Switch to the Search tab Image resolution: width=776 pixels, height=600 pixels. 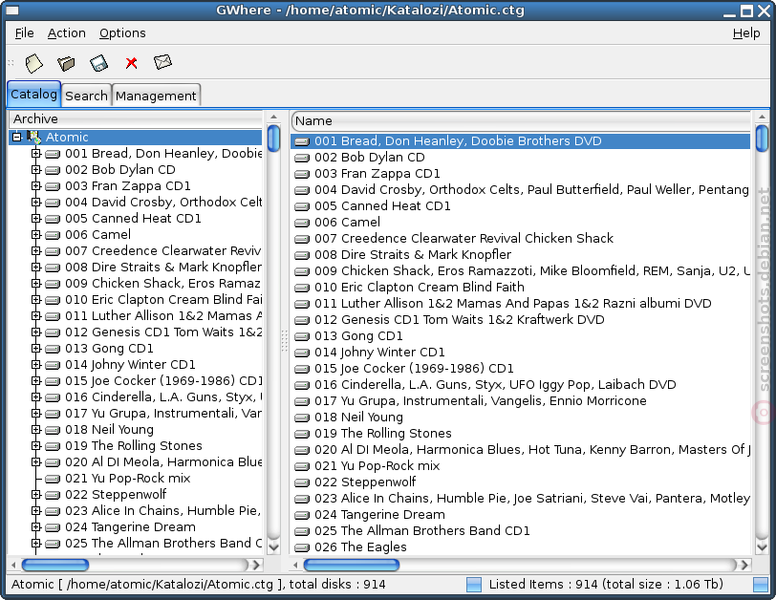(x=86, y=96)
